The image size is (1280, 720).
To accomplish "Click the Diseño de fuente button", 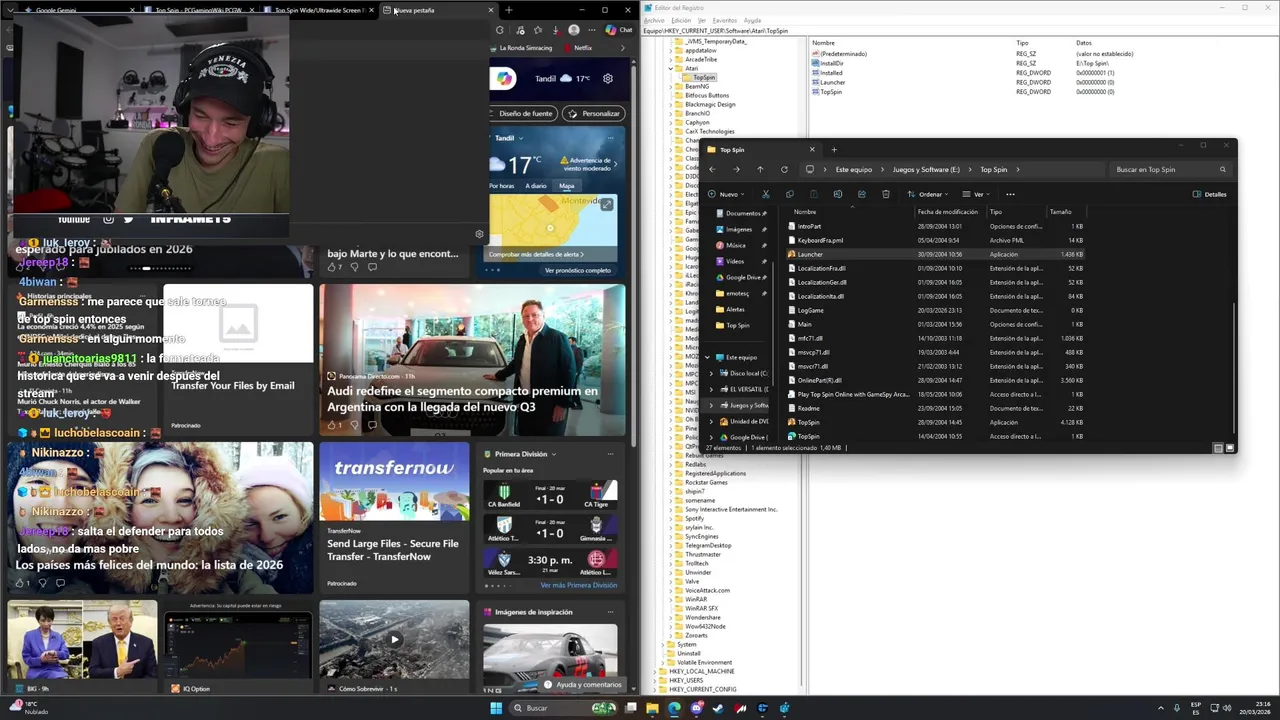I will point(524,113).
